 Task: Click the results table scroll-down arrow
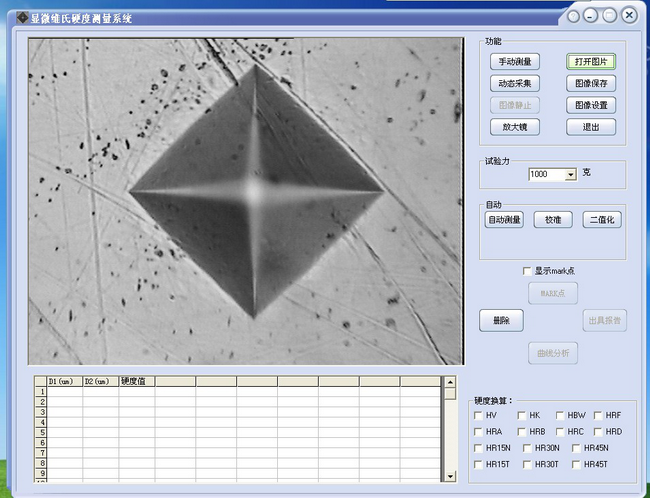[450, 476]
